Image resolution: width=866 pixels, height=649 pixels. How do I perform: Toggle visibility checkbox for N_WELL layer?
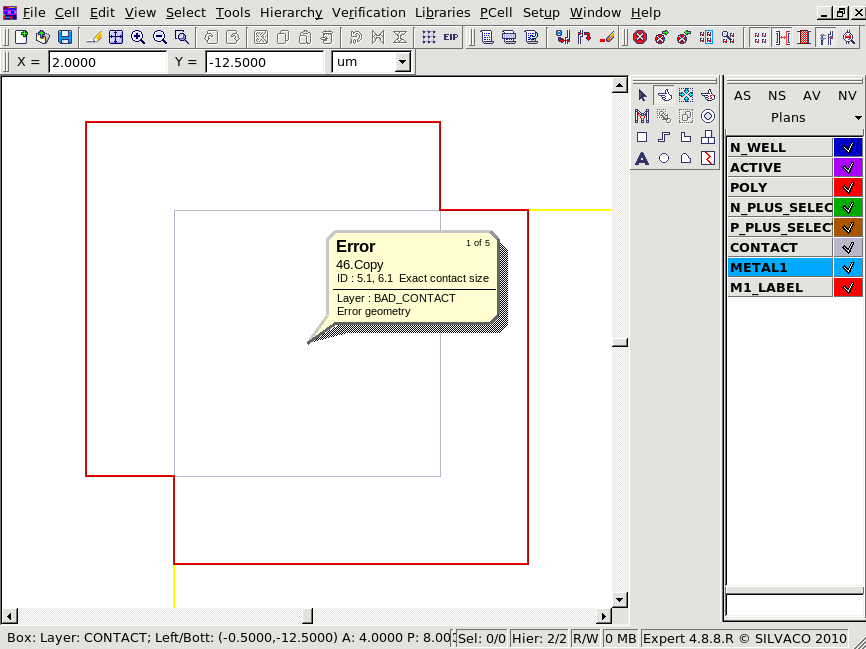[x=847, y=147]
